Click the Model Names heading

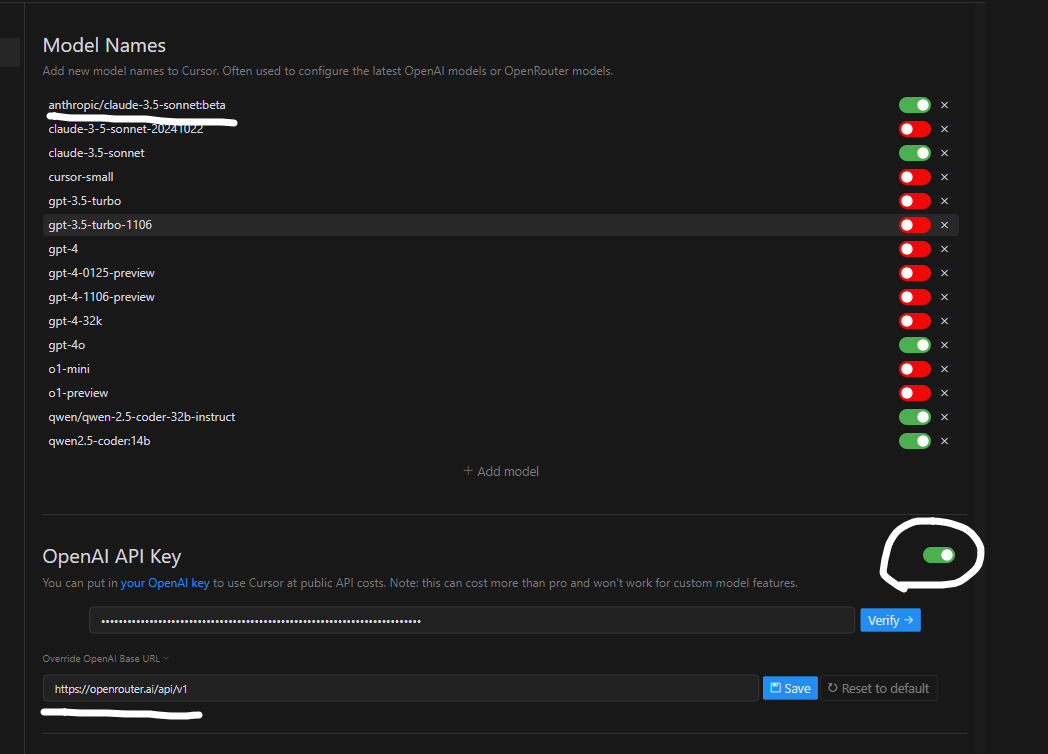click(104, 45)
